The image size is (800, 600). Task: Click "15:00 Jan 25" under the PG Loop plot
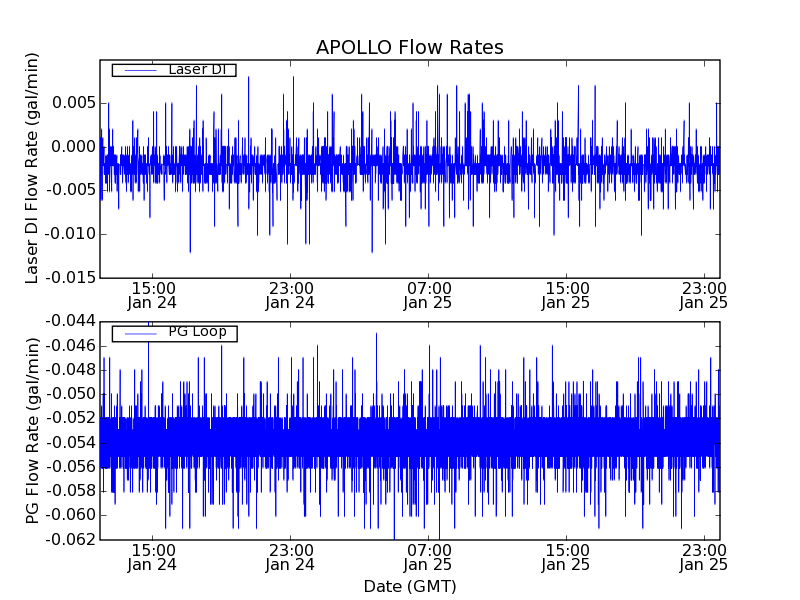[566, 558]
